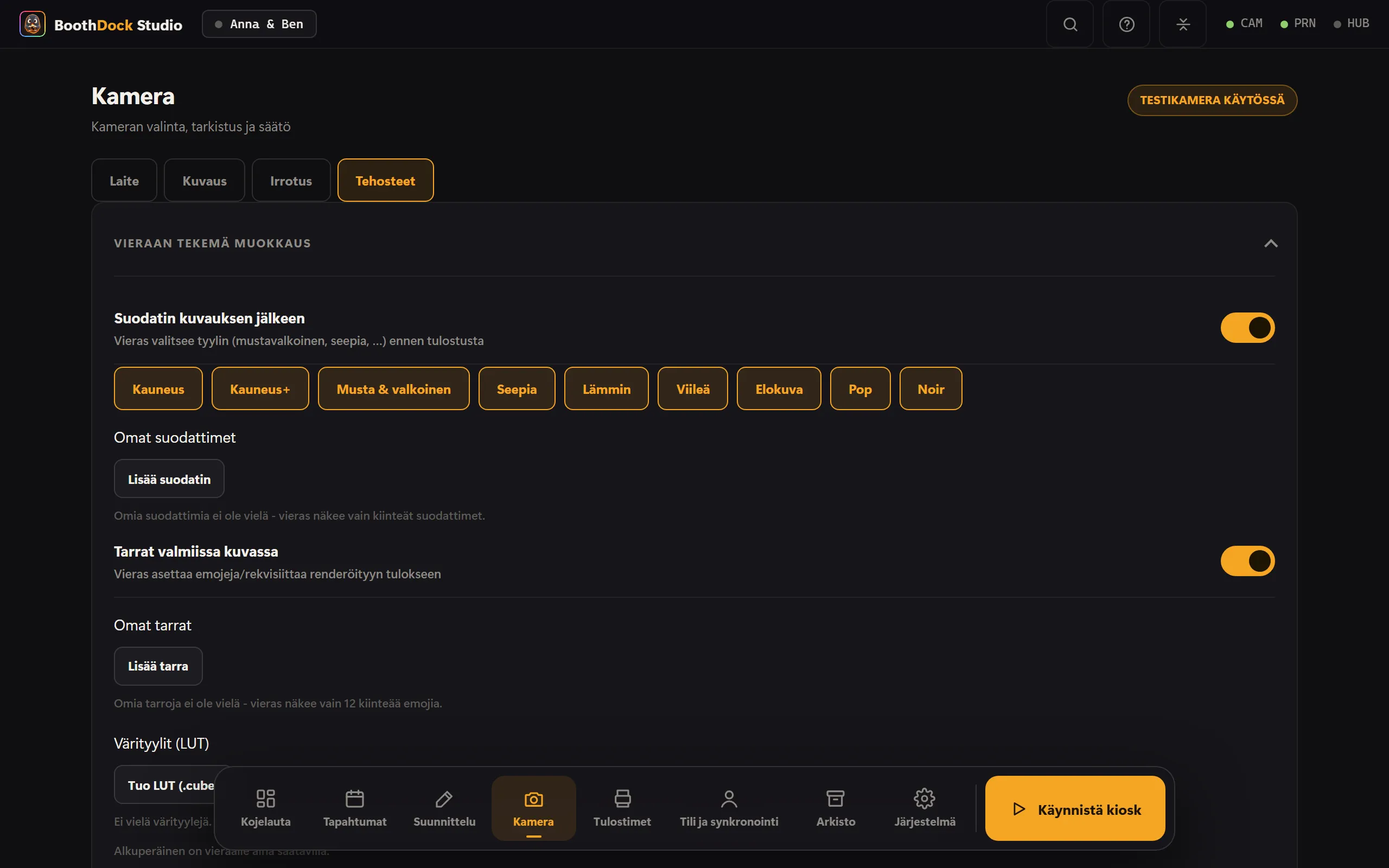
Task: Toggle the Noir filter chip
Action: [x=931, y=388]
